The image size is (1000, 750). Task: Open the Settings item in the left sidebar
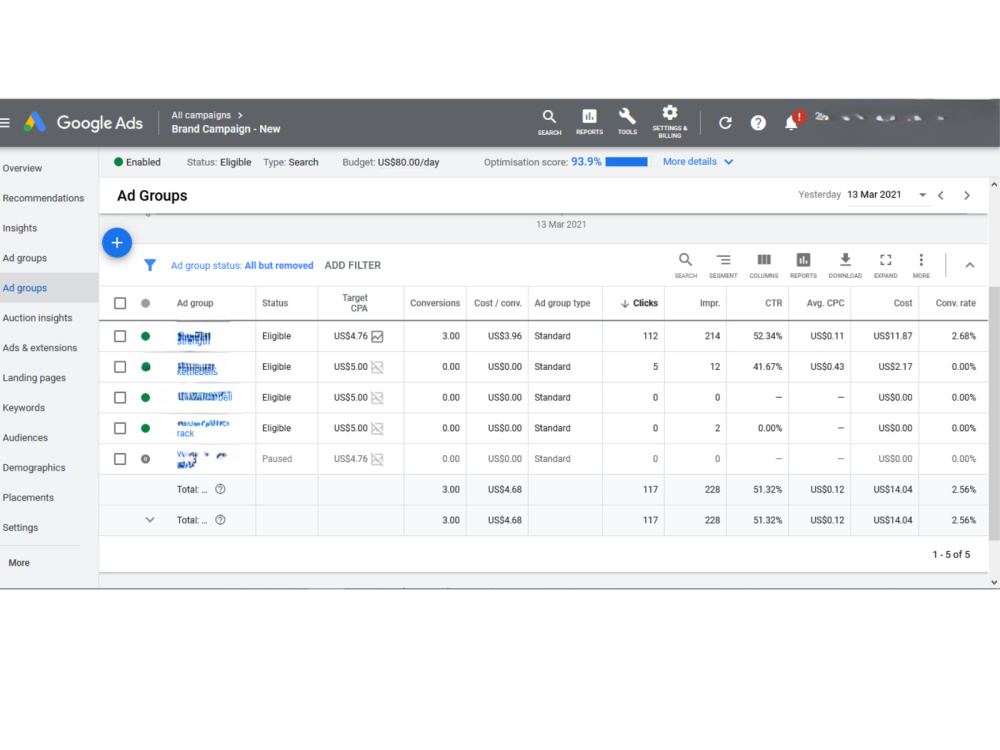20,527
